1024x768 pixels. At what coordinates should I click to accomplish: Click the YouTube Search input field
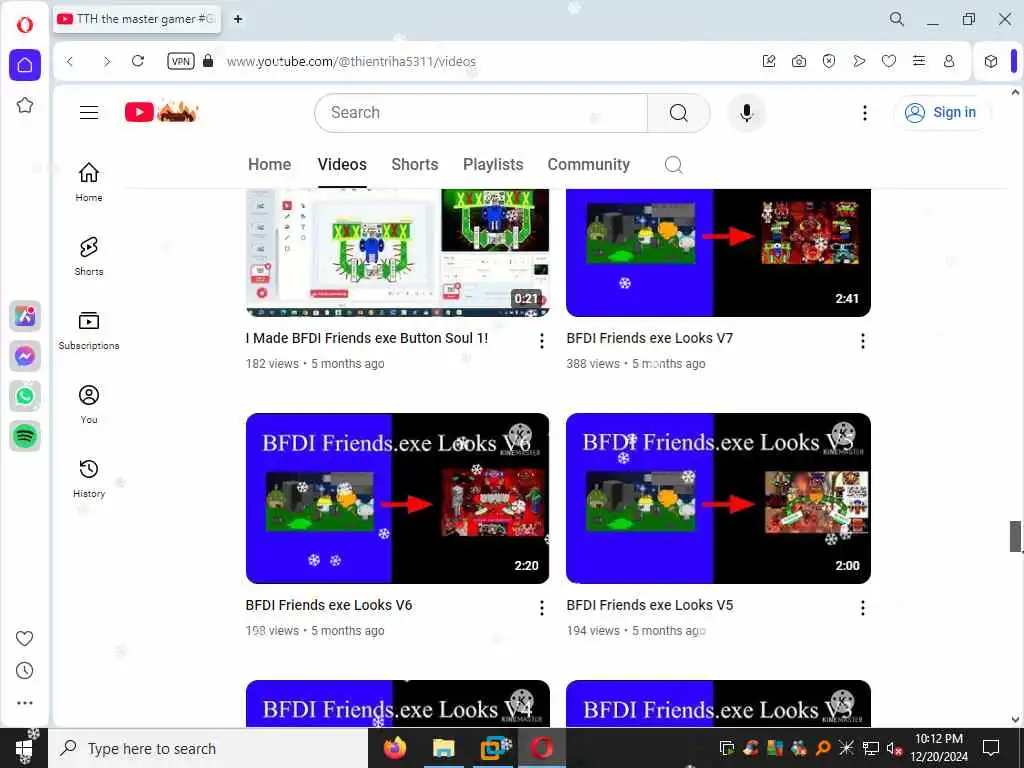(x=481, y=112)
